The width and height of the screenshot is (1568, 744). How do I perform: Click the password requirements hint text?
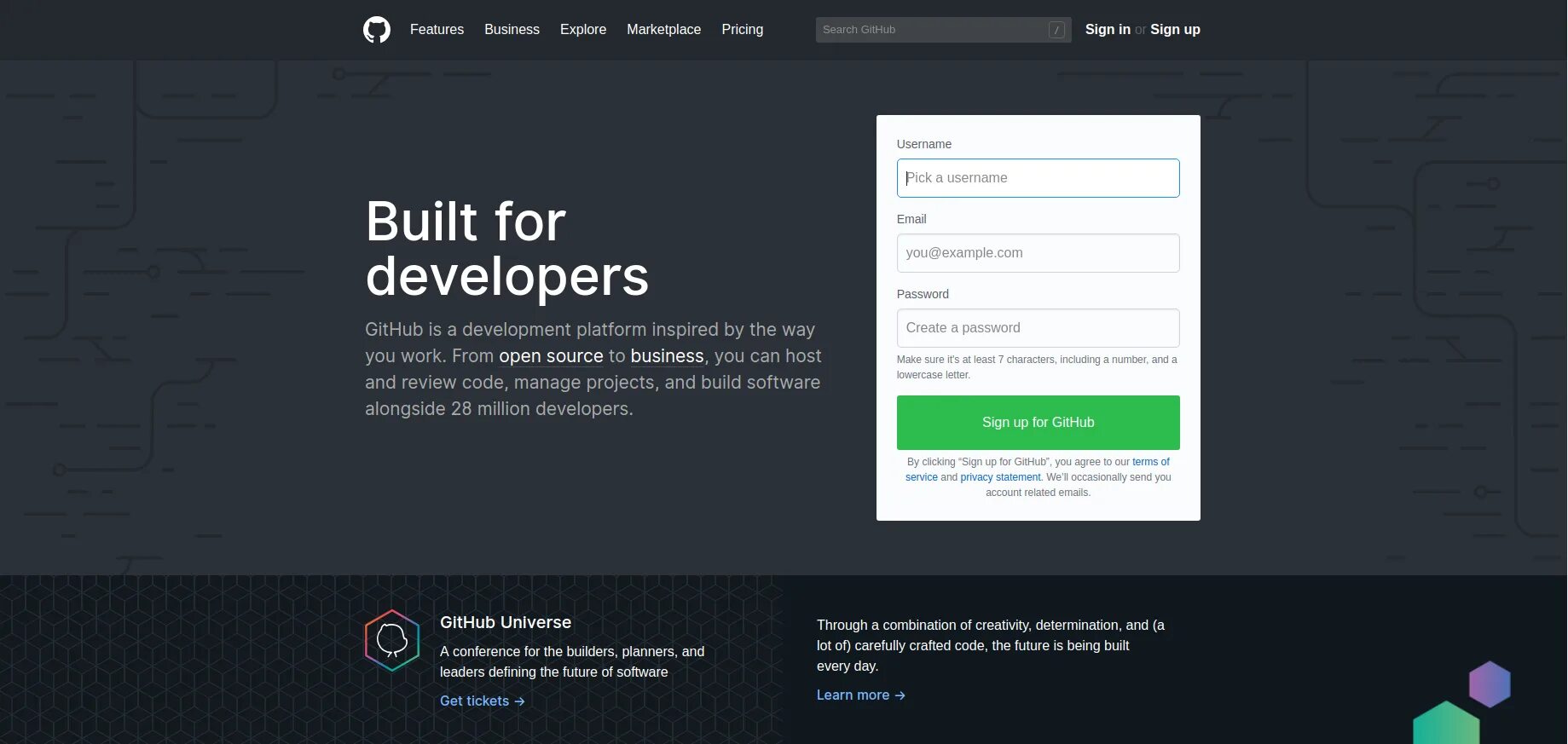pos(1037,367)
